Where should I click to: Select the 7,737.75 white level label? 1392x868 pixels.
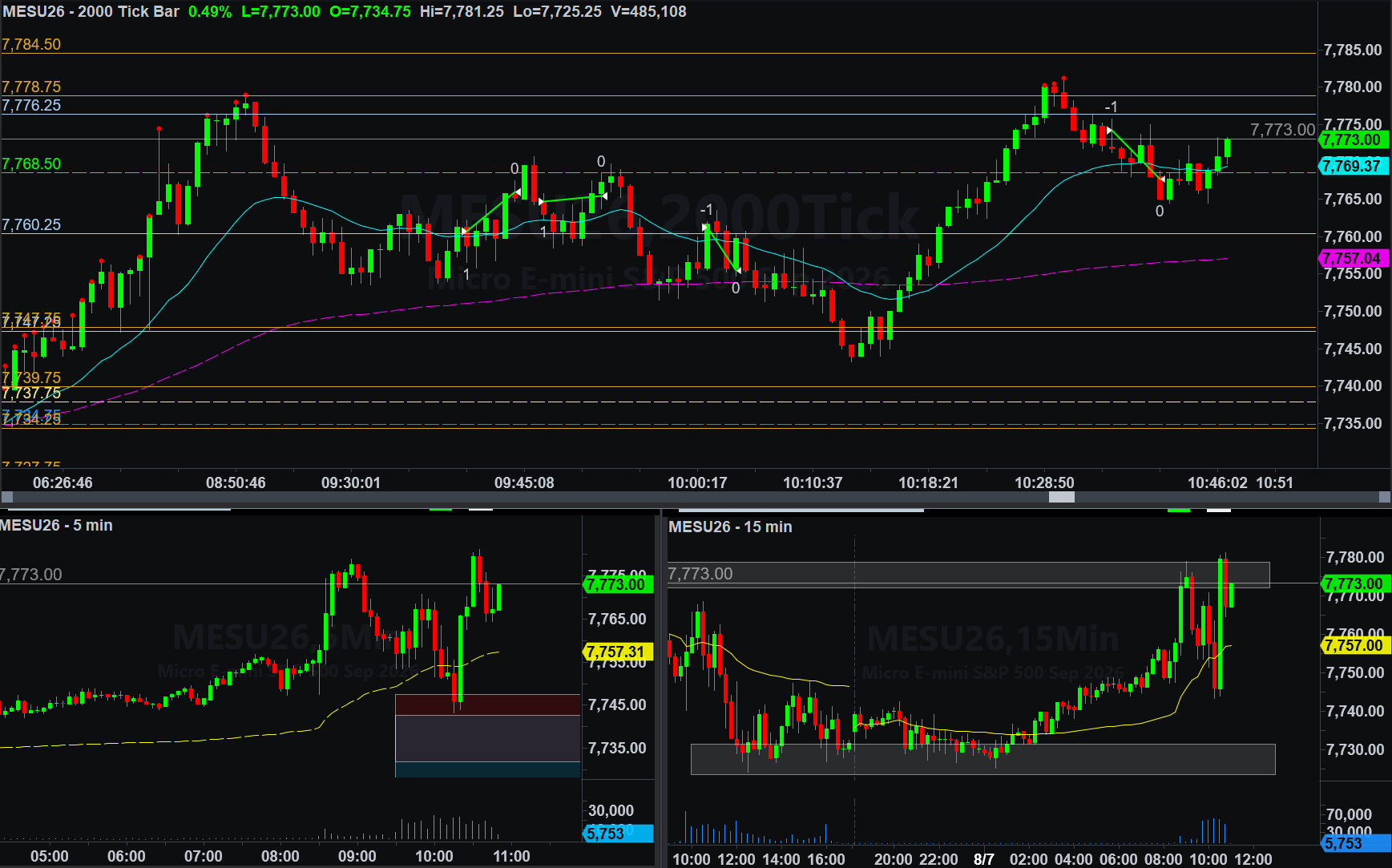(x=31, y=393)
